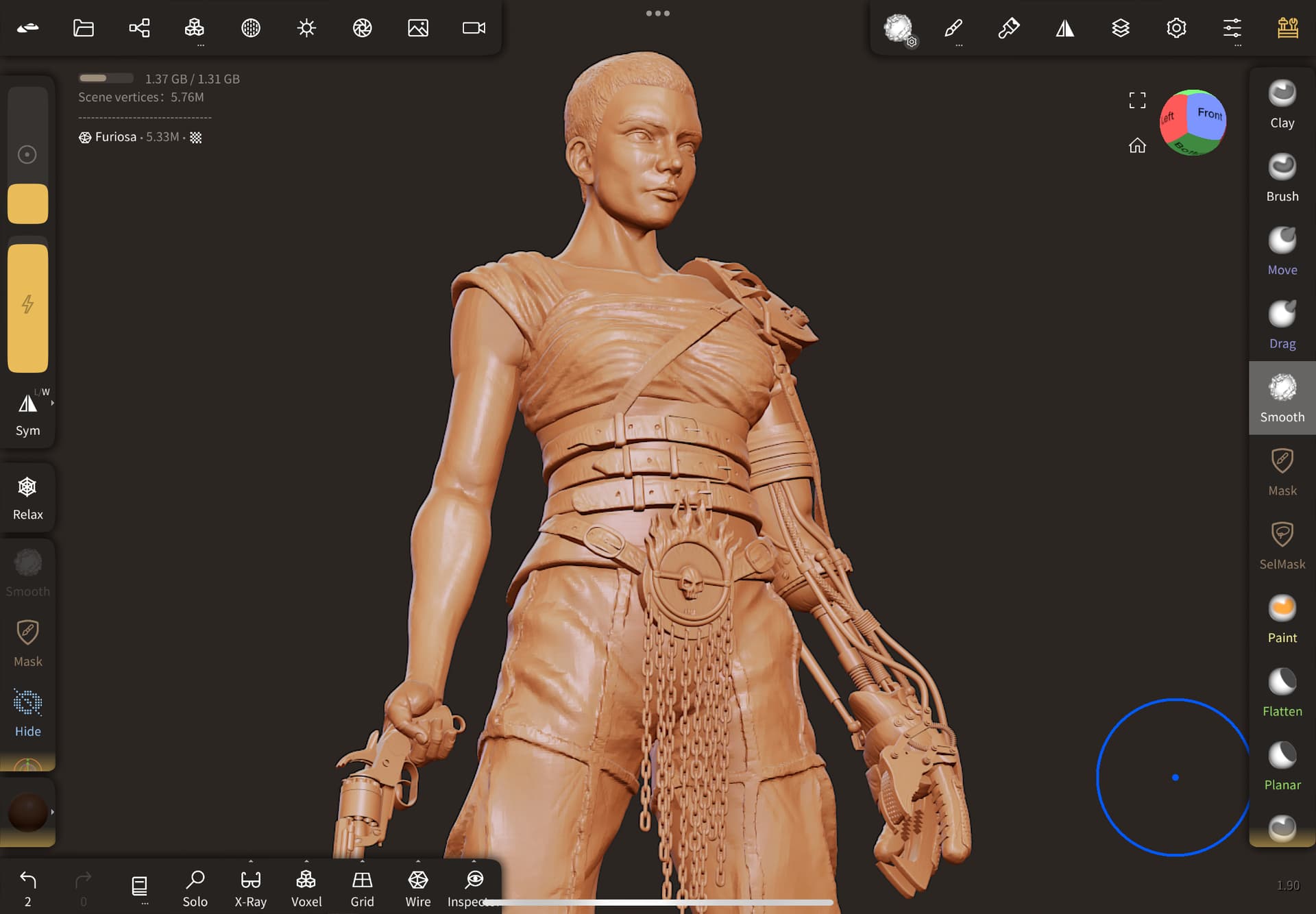Open the Camera settings menu
Viewport: 1316px width, 914px height.
[474, 28]
